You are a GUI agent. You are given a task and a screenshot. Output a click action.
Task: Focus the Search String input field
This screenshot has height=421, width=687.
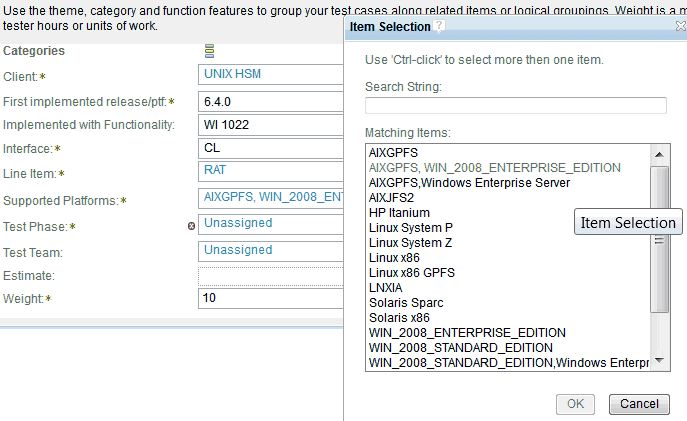[x=515, y=106]
